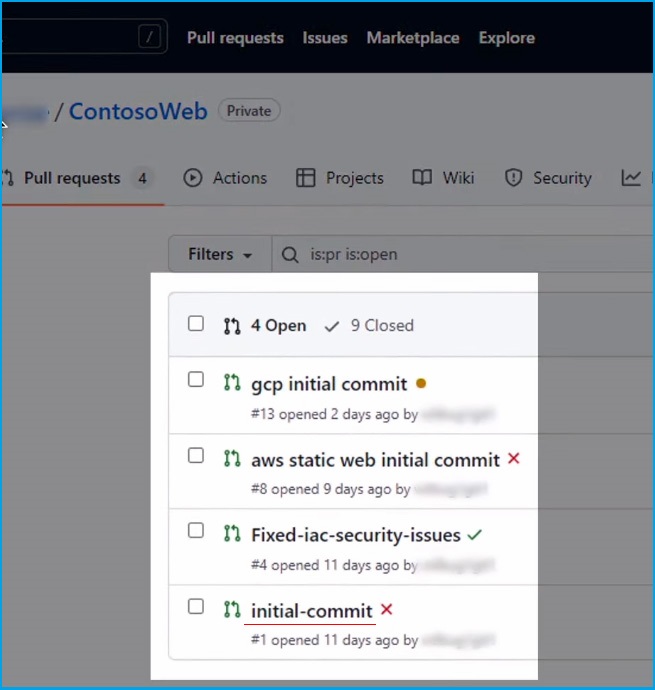This screenshot has width=655, height=690.
Task: Click '#4 opened 11 days ago by' text
Action: pos(334,565)
